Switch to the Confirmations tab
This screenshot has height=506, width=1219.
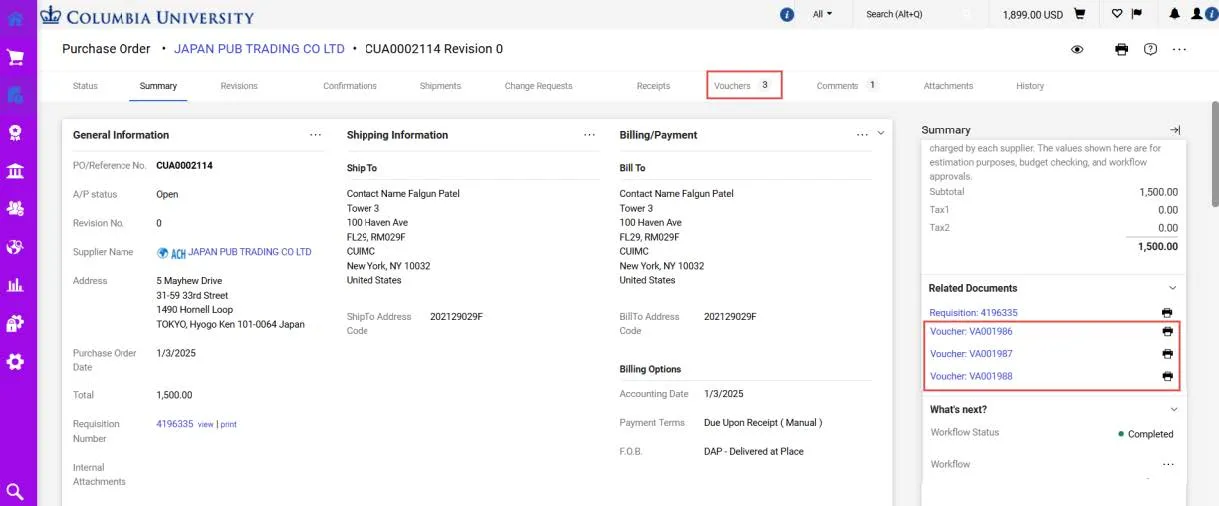pos(350,86)
